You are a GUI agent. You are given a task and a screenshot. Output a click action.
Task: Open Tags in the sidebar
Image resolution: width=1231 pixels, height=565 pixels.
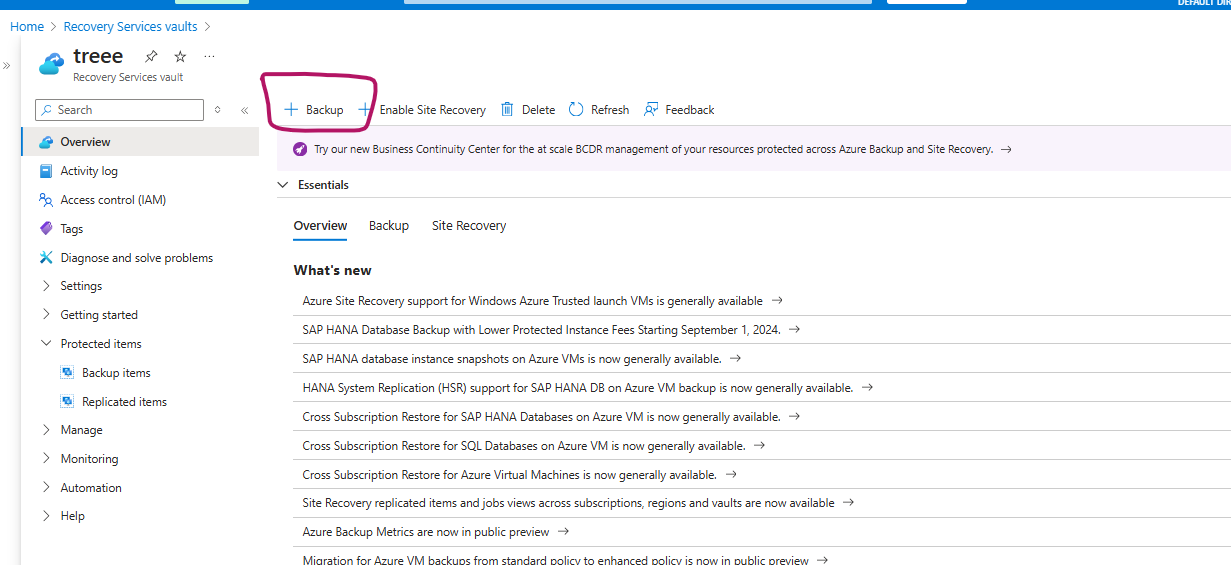coord(71,229)
